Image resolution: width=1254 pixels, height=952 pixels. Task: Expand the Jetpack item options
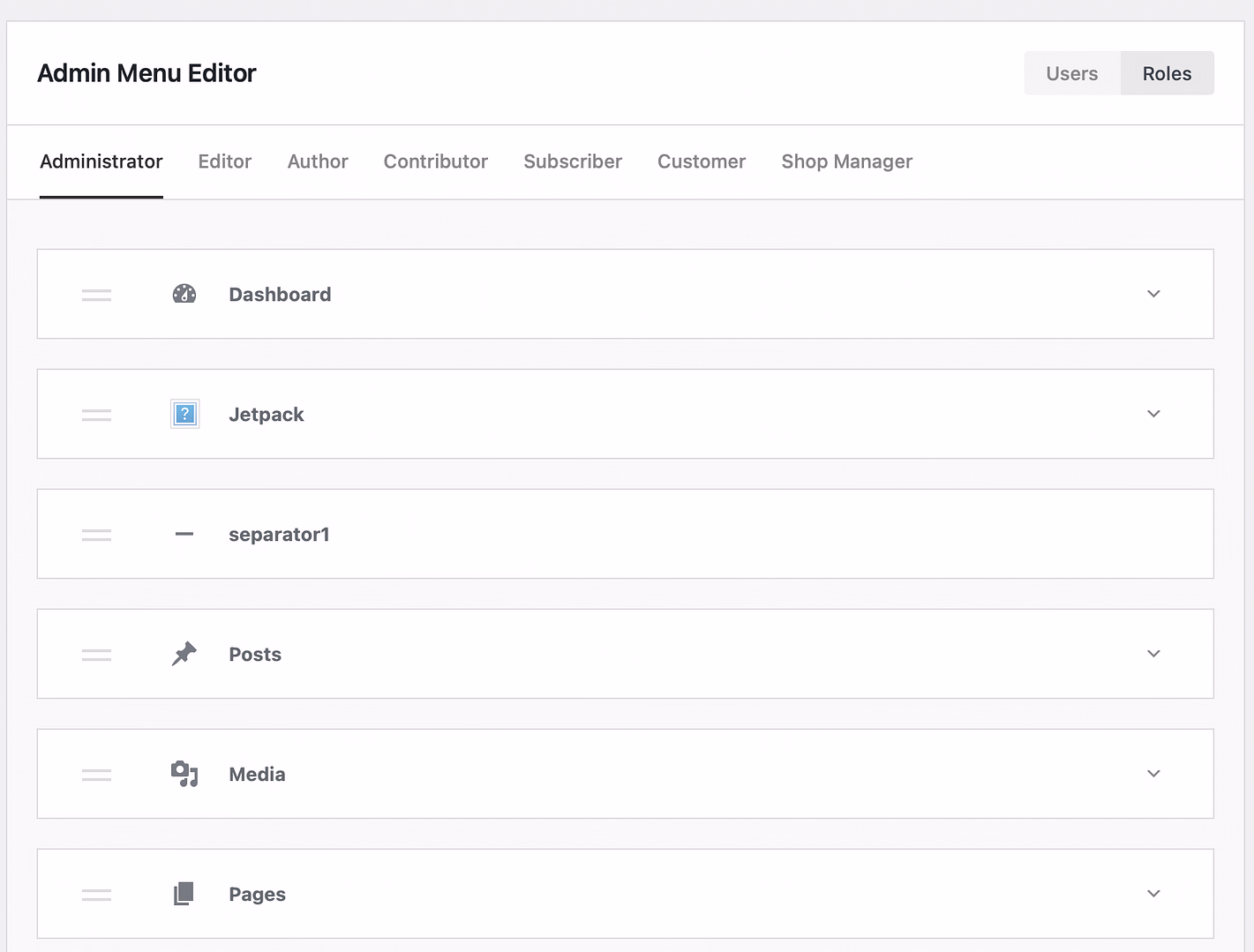click(x=1153, y=414)
